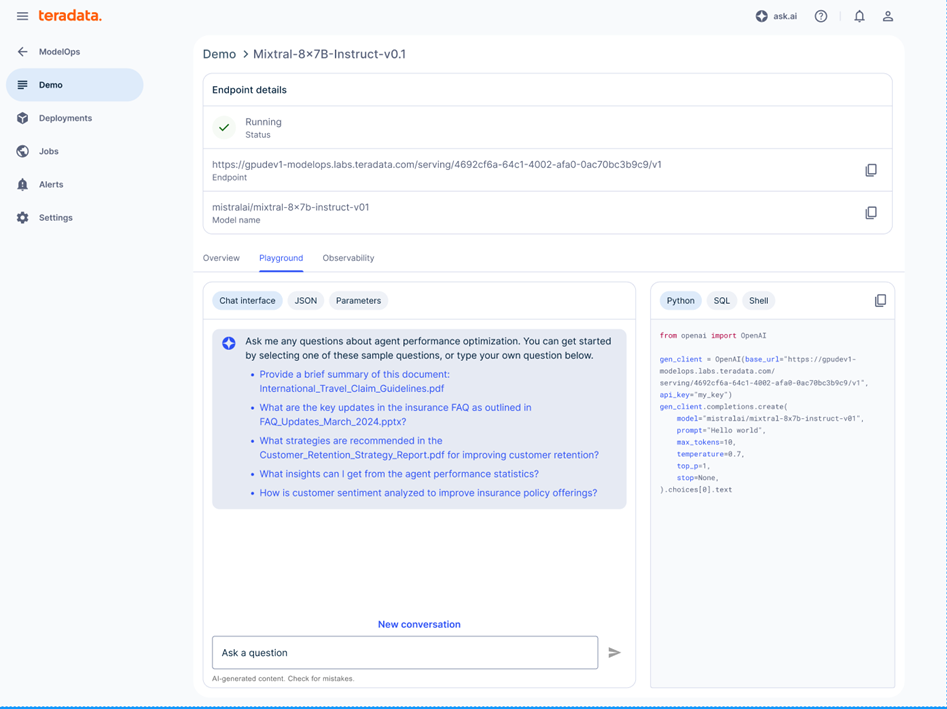Pick the agent performance statistics question

click(399, 474)
